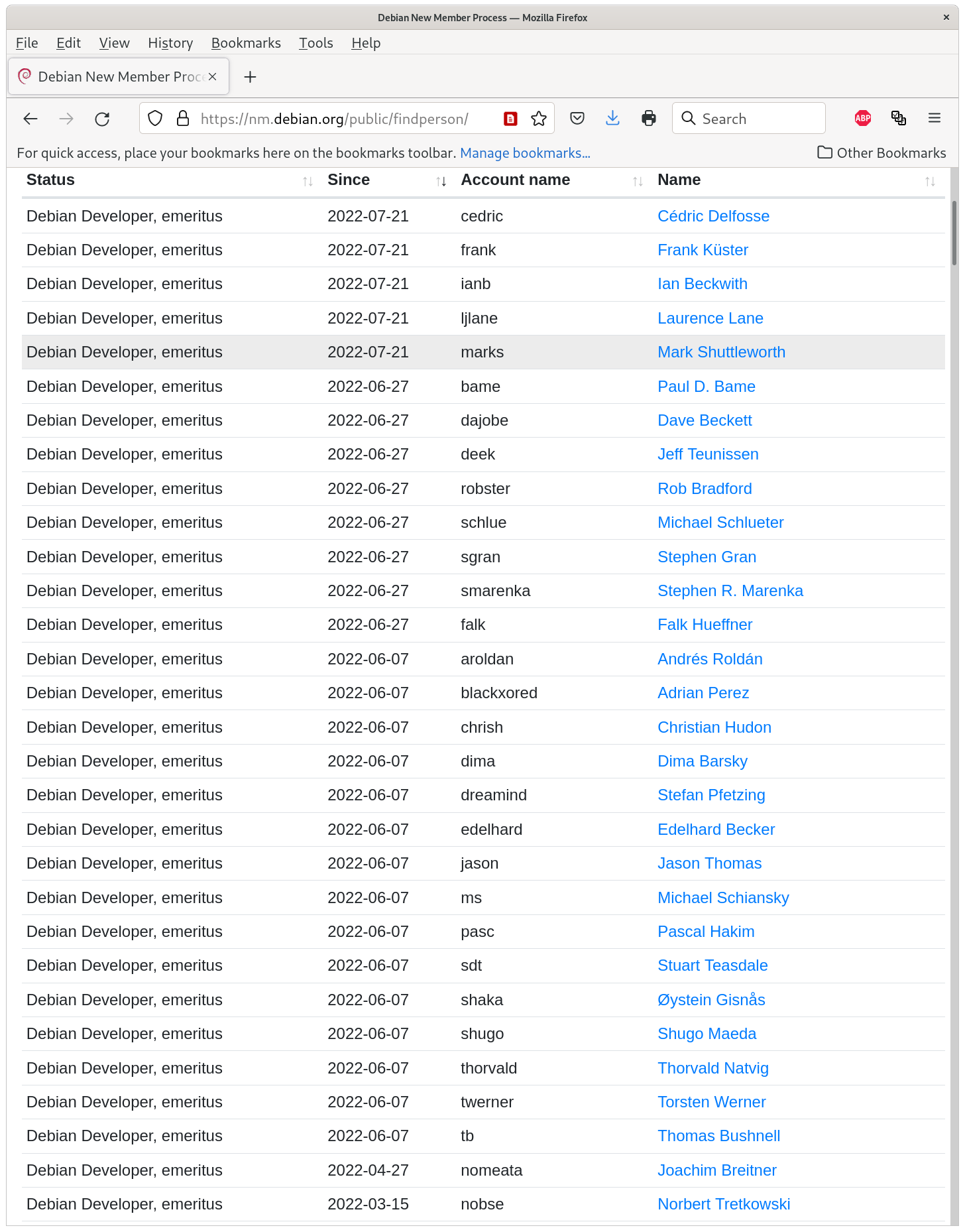The height and width of the screenshot is (1232, 965).
Task: Select account name 'nomeata' cell
Action: point(491,1170)
